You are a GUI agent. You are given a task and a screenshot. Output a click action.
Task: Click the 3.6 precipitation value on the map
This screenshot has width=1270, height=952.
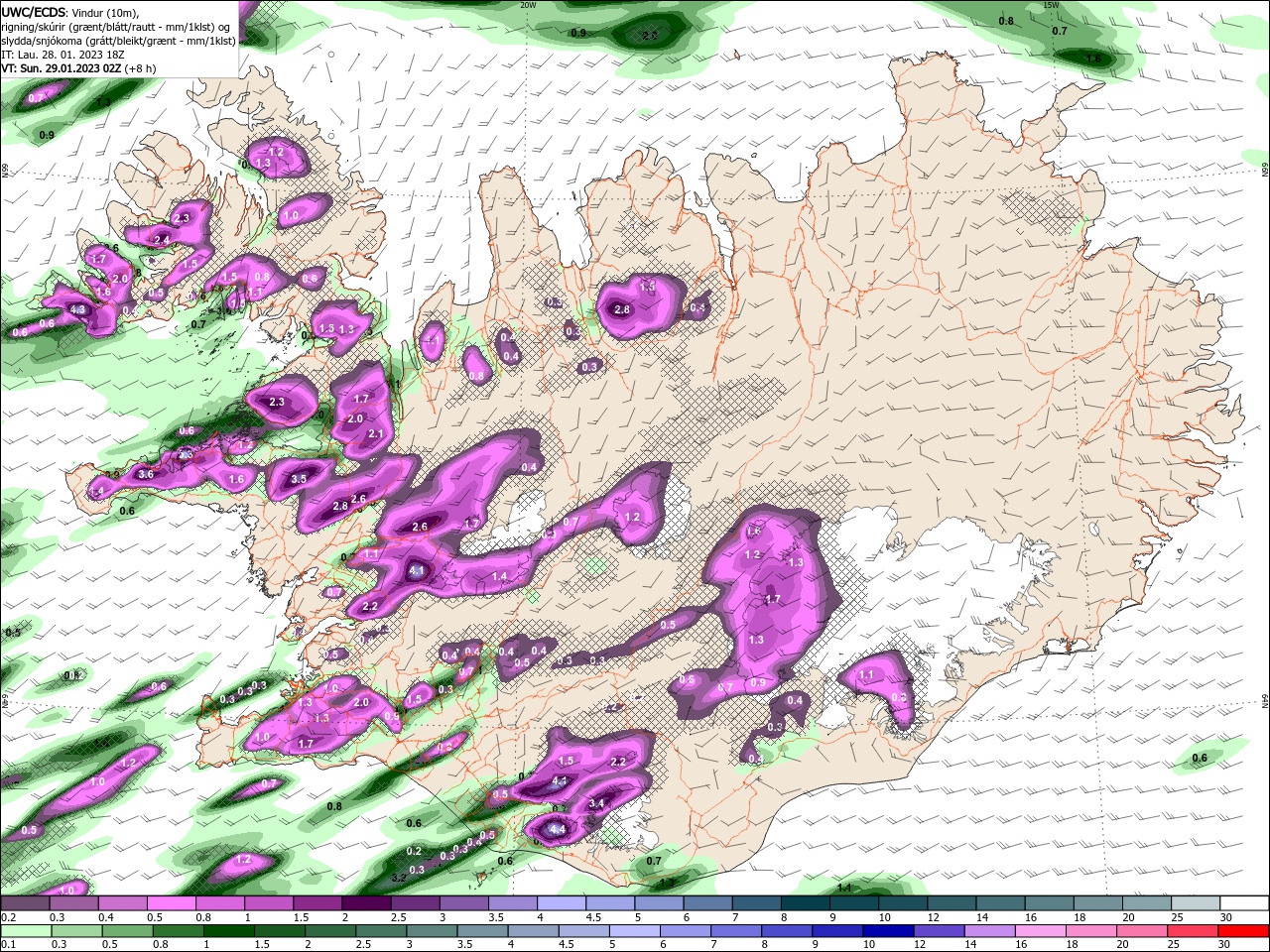tap(146, 475)
